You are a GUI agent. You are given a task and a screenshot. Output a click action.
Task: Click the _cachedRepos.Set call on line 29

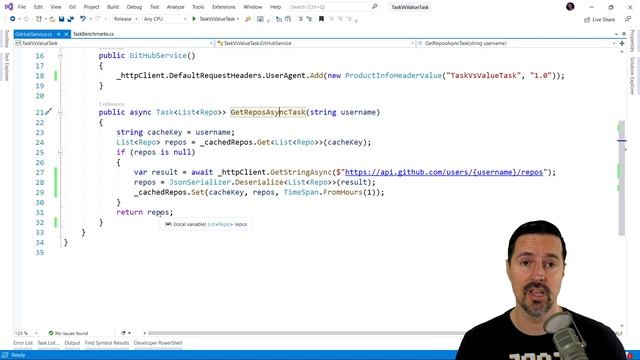pyautogui.click(x=169, y=192)
